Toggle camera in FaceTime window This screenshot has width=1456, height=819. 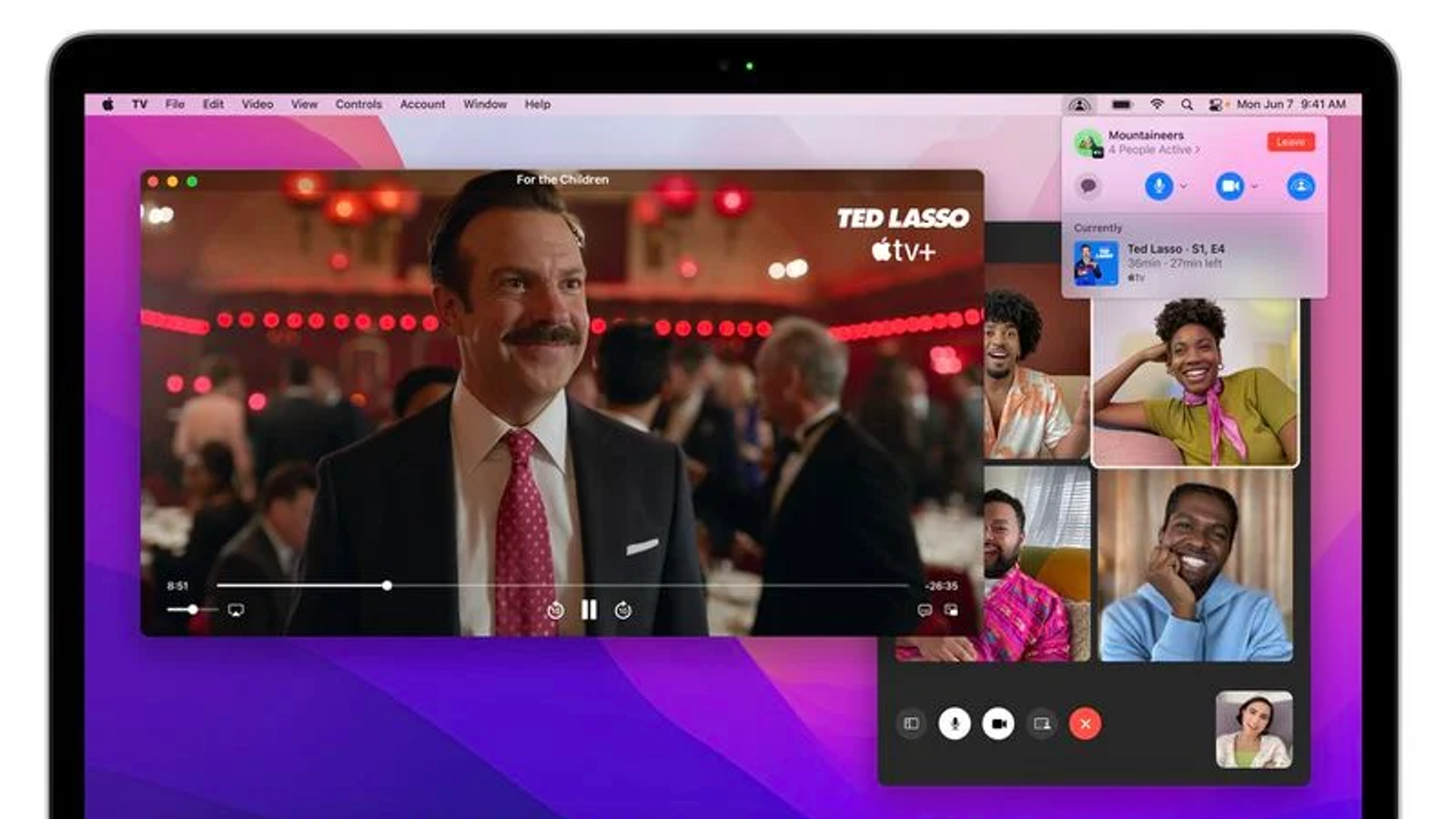pyautogui.click(x=998, y=723)
